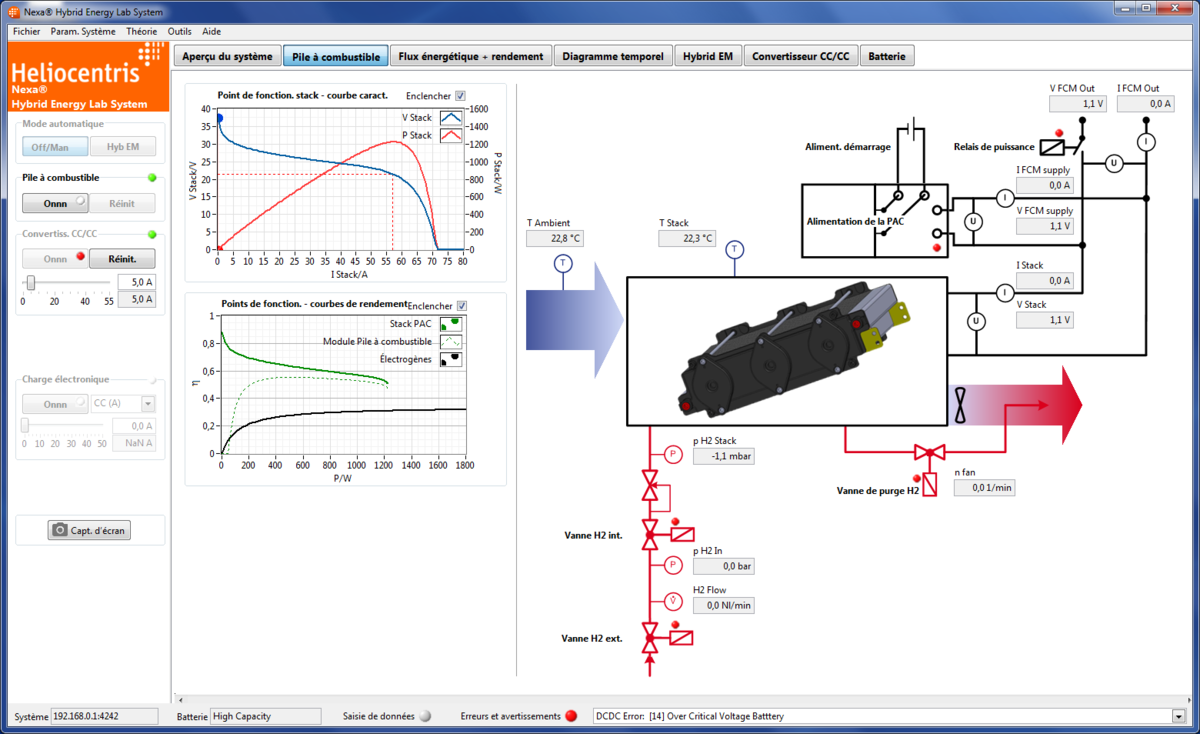Click the Relais de puissance relay symbol
The width and height of the screenshot is (1200, 734).
(1054, 147)
